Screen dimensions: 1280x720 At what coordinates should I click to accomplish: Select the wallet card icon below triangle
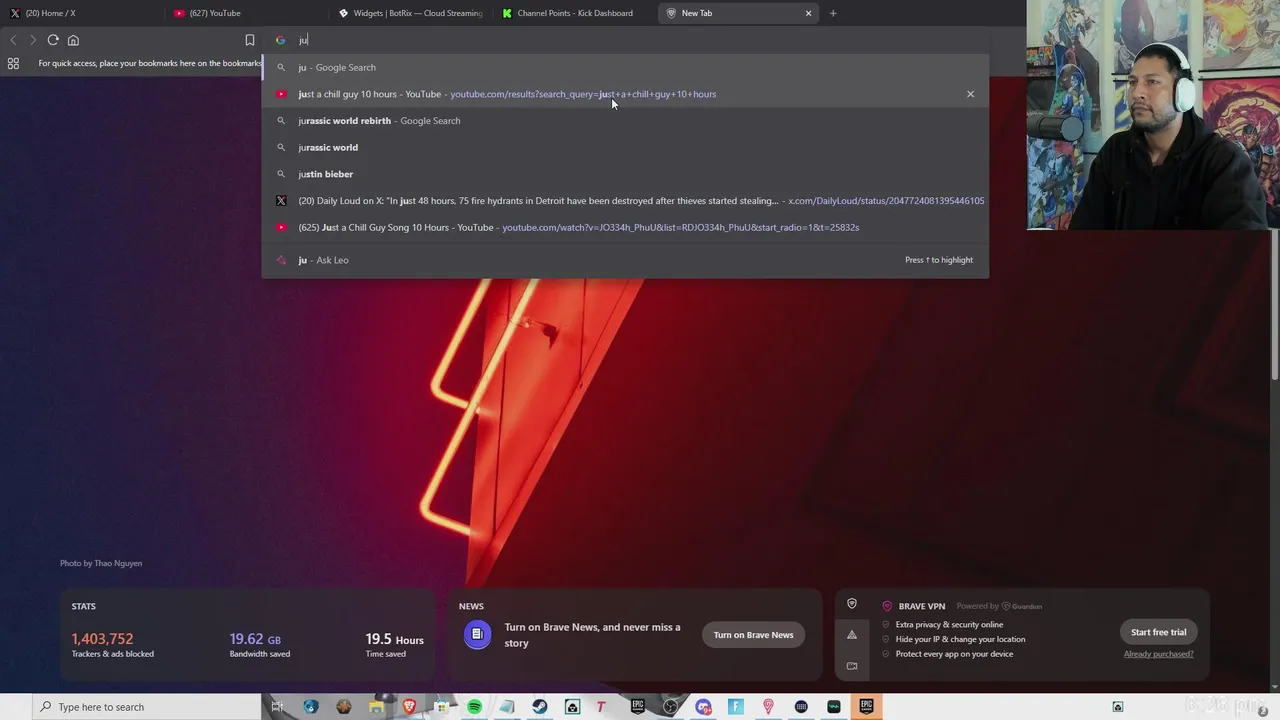852,666
